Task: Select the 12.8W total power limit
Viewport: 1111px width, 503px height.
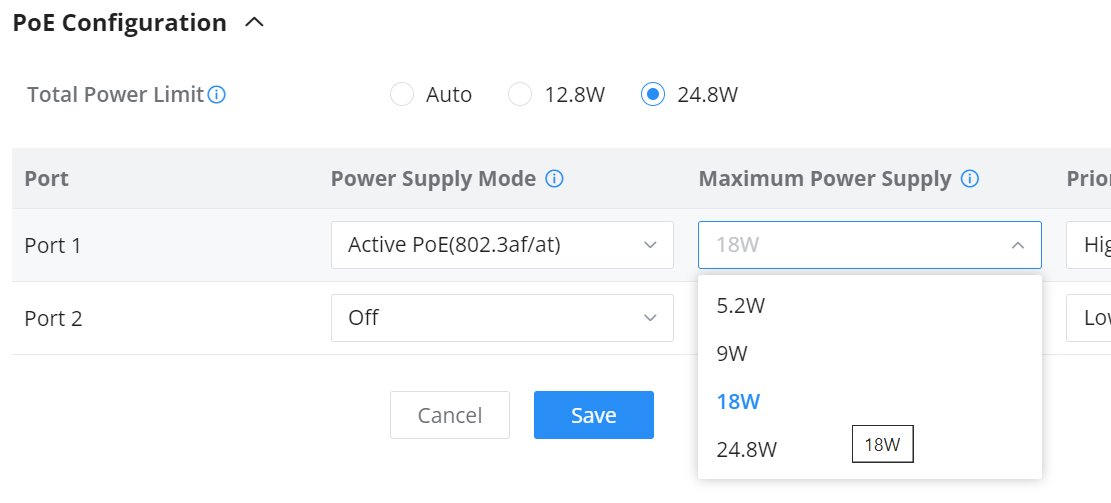Action: pos(520,95)
